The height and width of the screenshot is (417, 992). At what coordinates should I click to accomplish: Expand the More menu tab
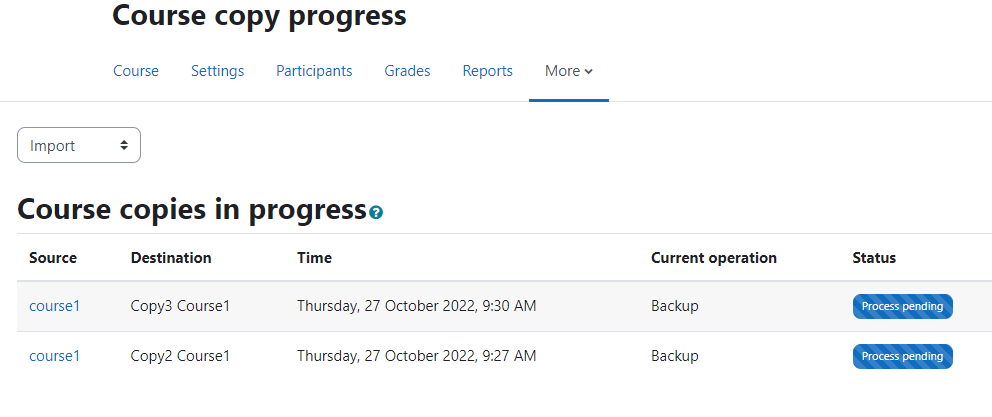click(569, 71)
